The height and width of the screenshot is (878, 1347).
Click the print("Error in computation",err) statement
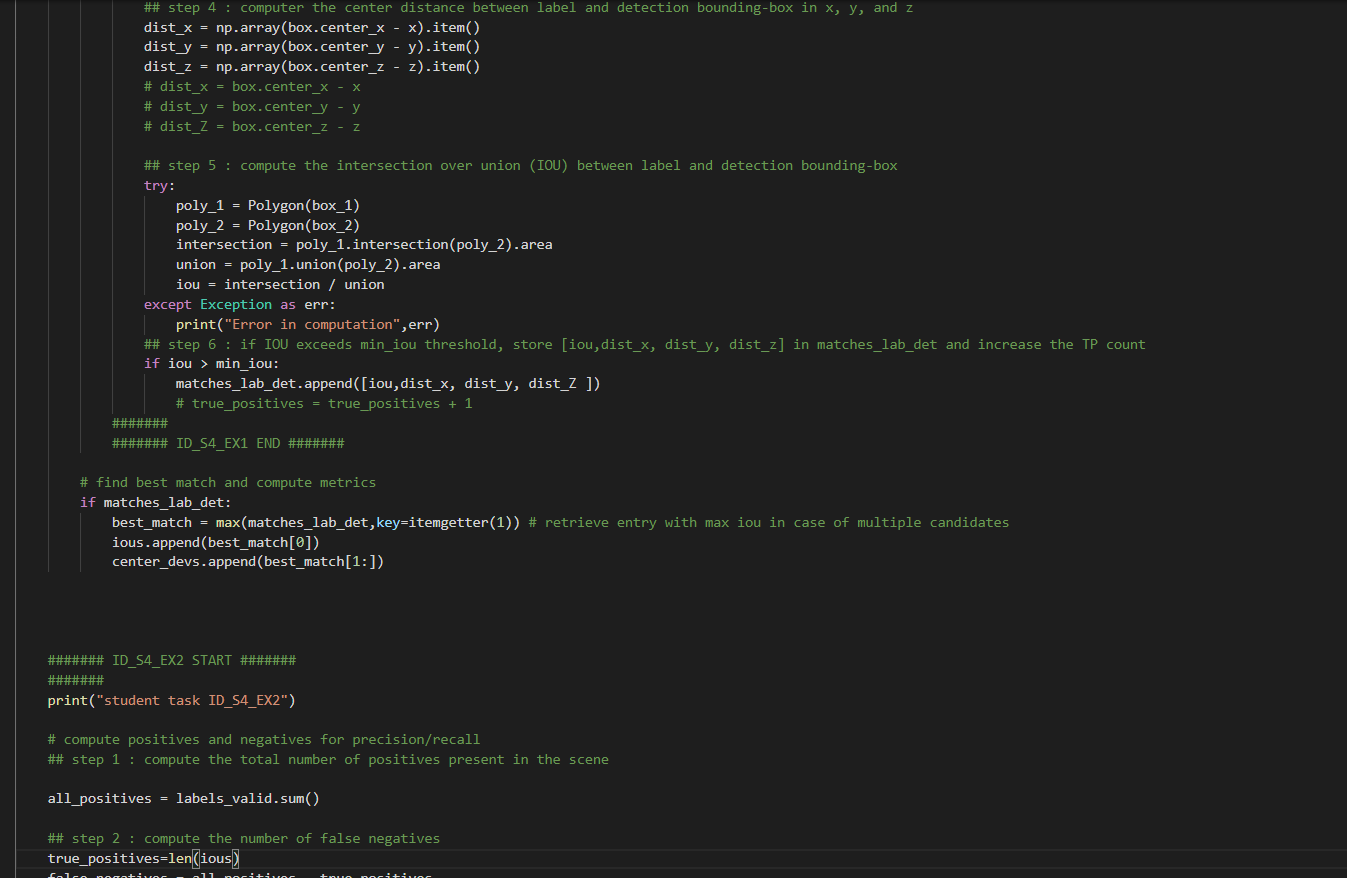(x=308, y=325)
